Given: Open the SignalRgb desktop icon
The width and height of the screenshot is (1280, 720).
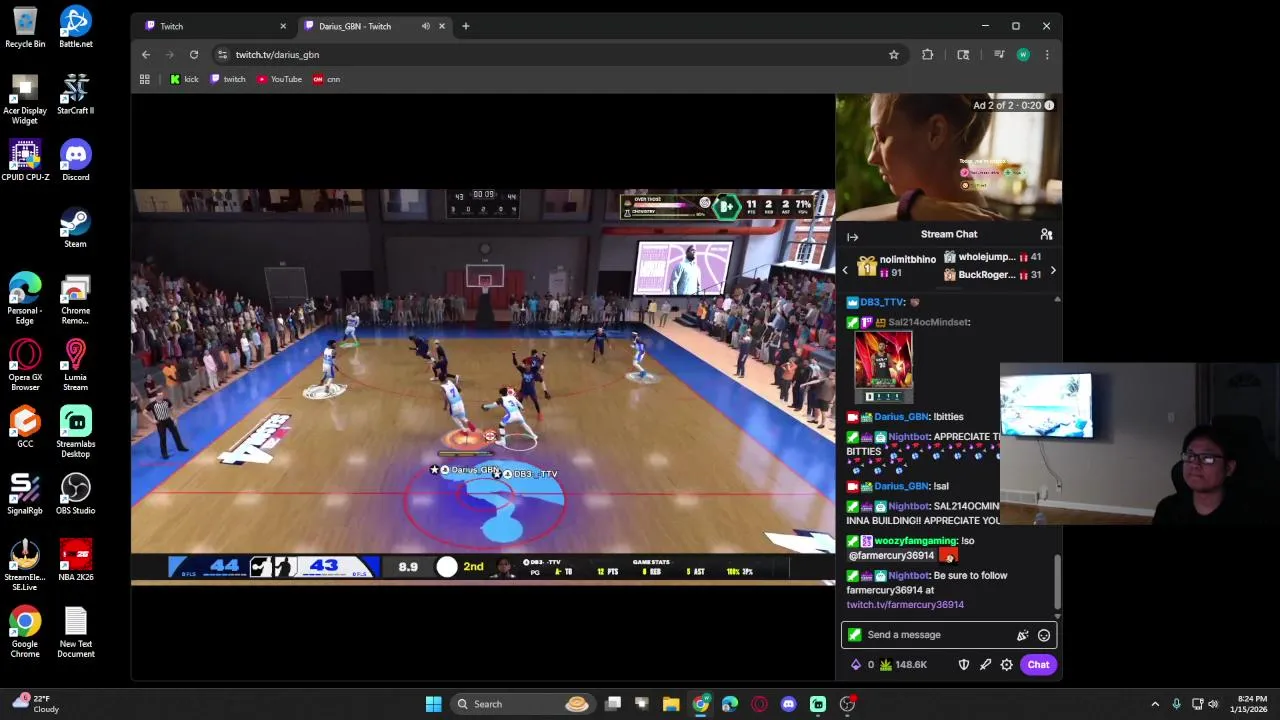Looking at the screenshot, I should click(x=25, y=495).
